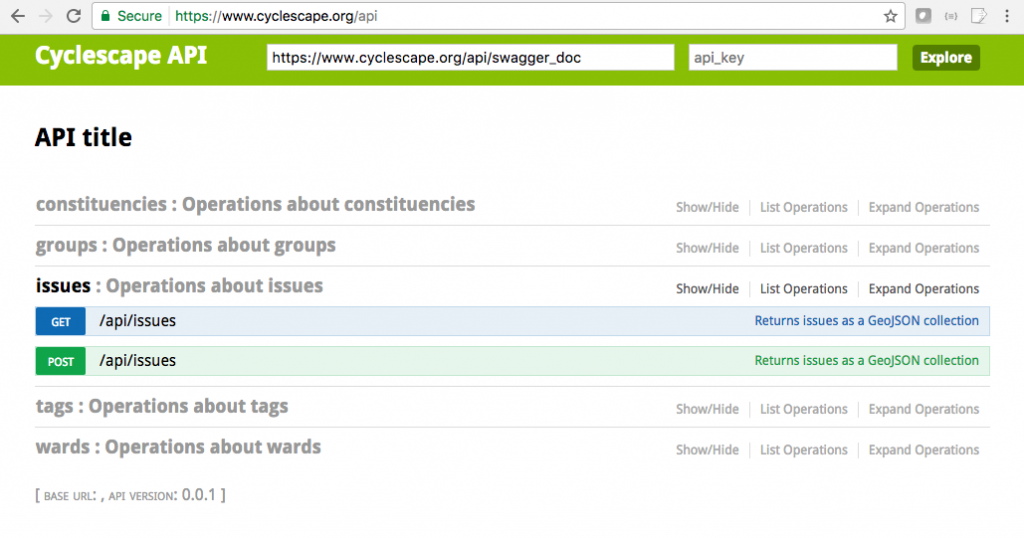Click the green Secure padlock icon

click(105, 16)
